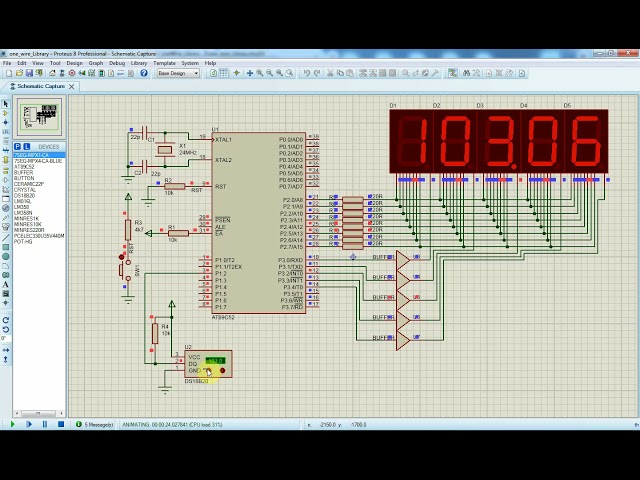Step the simulation with Step button
The height and width of the screenshot is (480, 640).
29,424
